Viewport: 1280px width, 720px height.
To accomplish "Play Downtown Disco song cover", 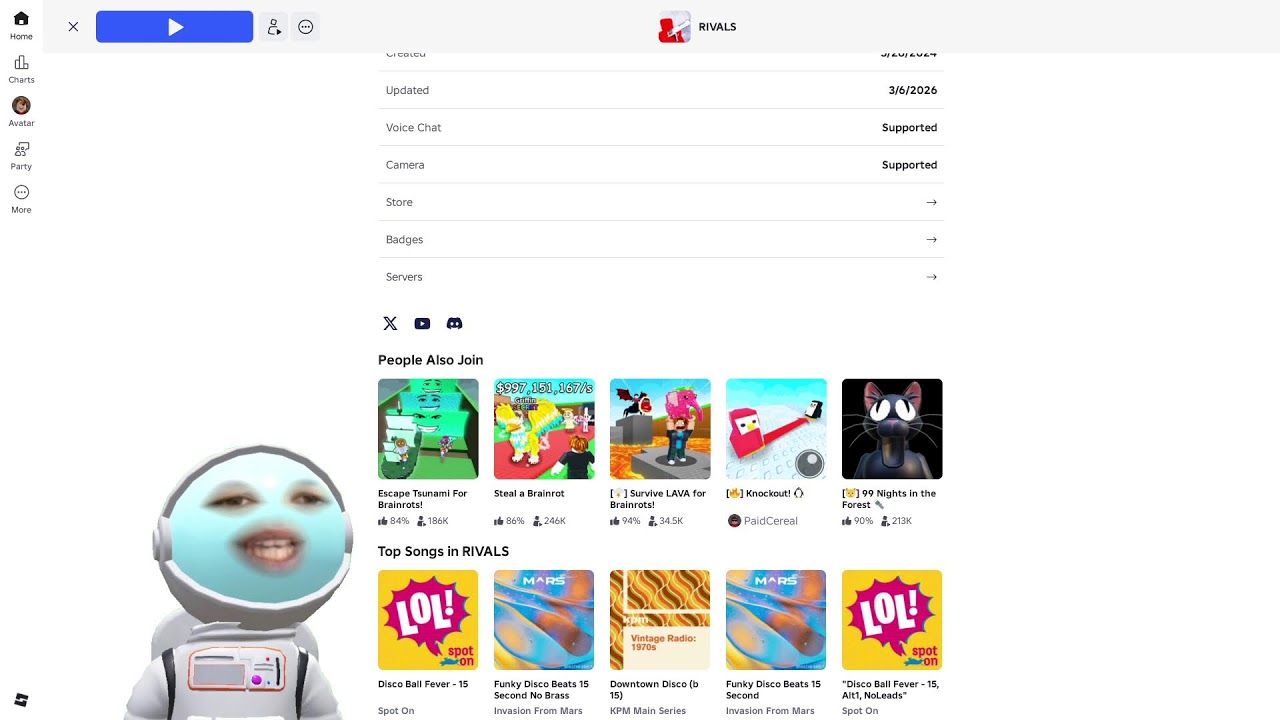I will tap(660, 620).
